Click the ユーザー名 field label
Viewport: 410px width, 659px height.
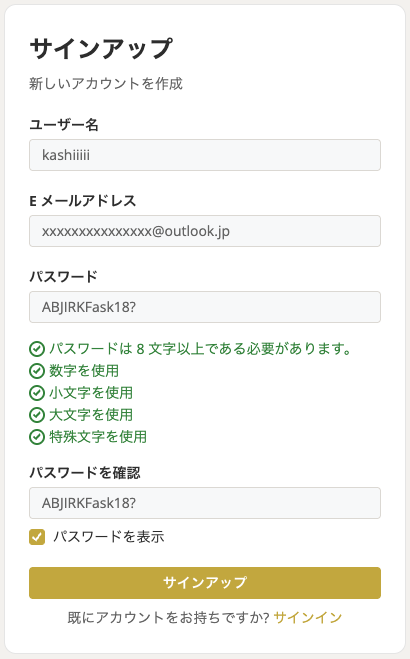pos(64,125)
